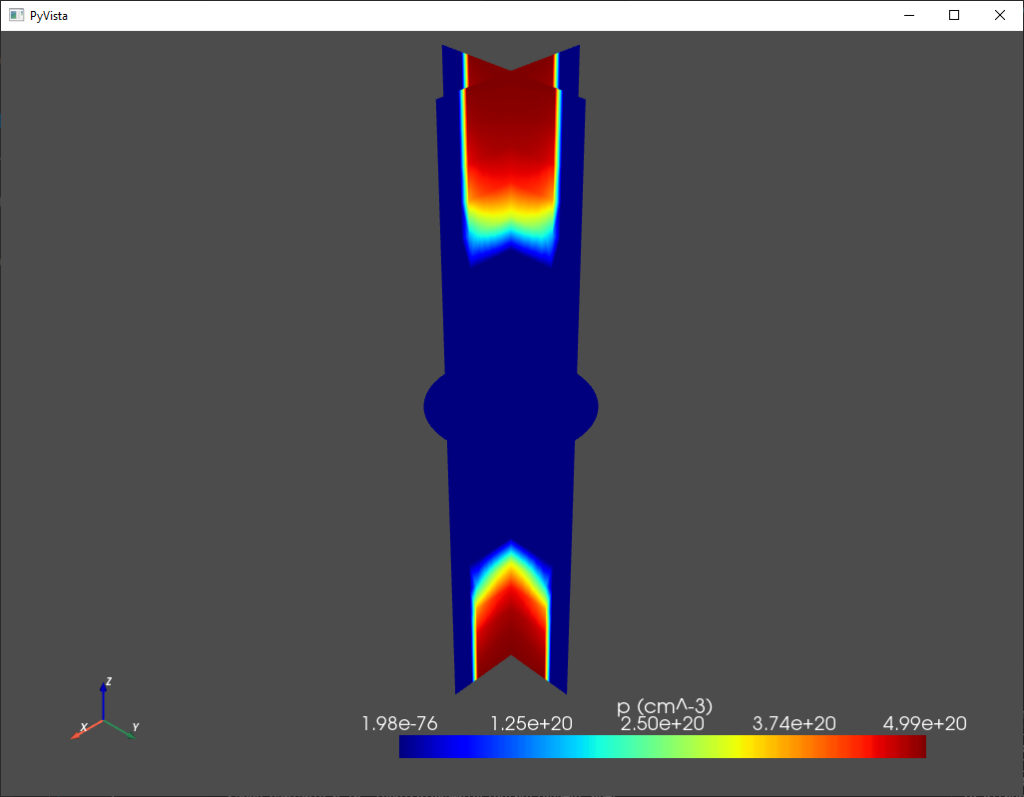Minimize the PyVista window

click(909, 15)
